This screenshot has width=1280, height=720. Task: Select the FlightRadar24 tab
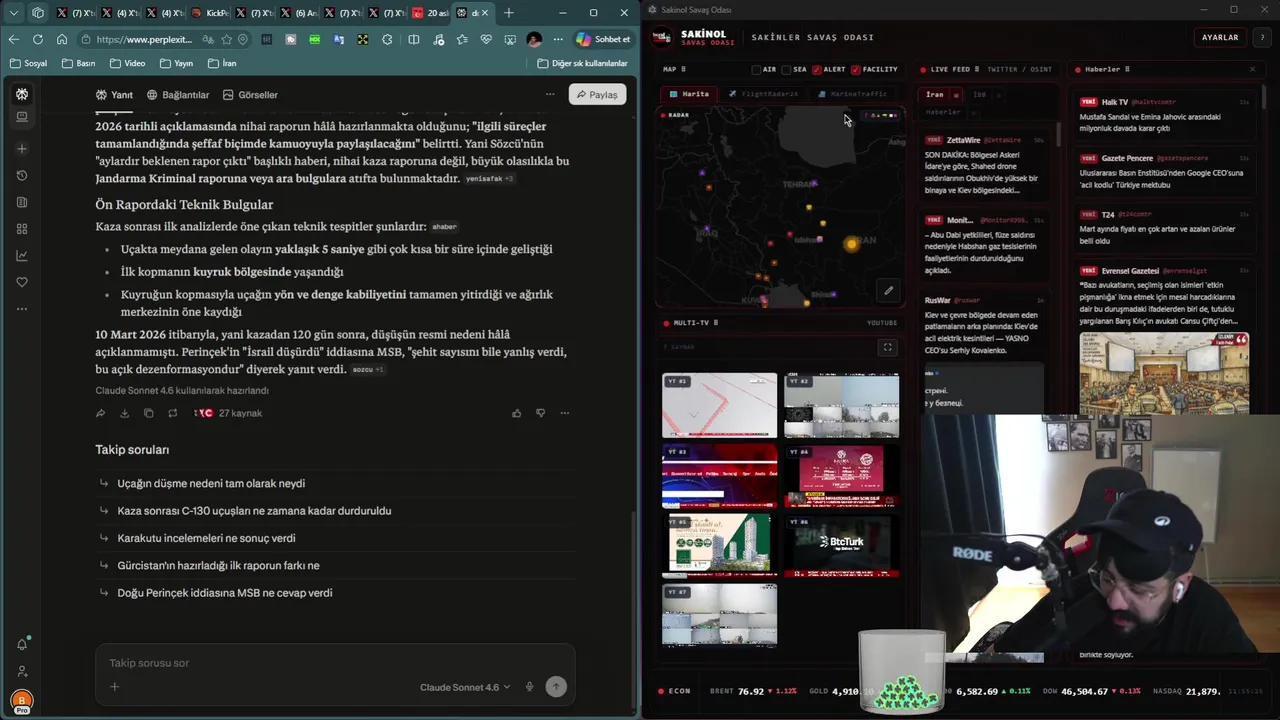[763, 94]
